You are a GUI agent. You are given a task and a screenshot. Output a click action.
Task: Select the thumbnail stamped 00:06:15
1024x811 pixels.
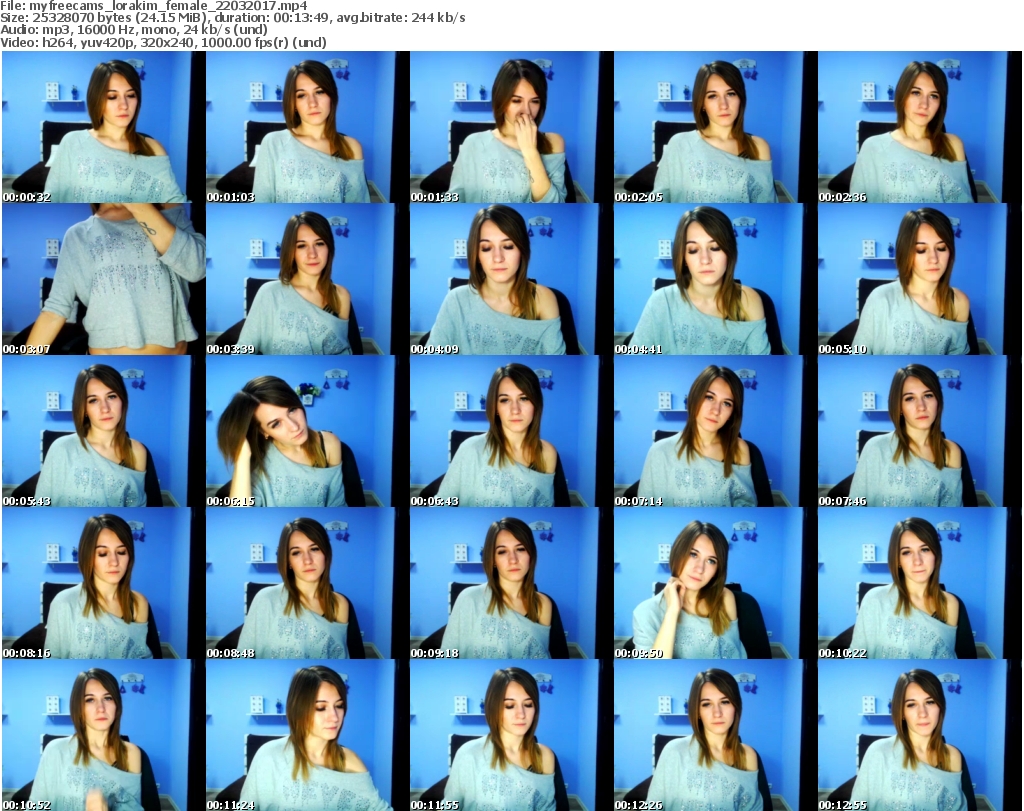[x=308, y=432]
